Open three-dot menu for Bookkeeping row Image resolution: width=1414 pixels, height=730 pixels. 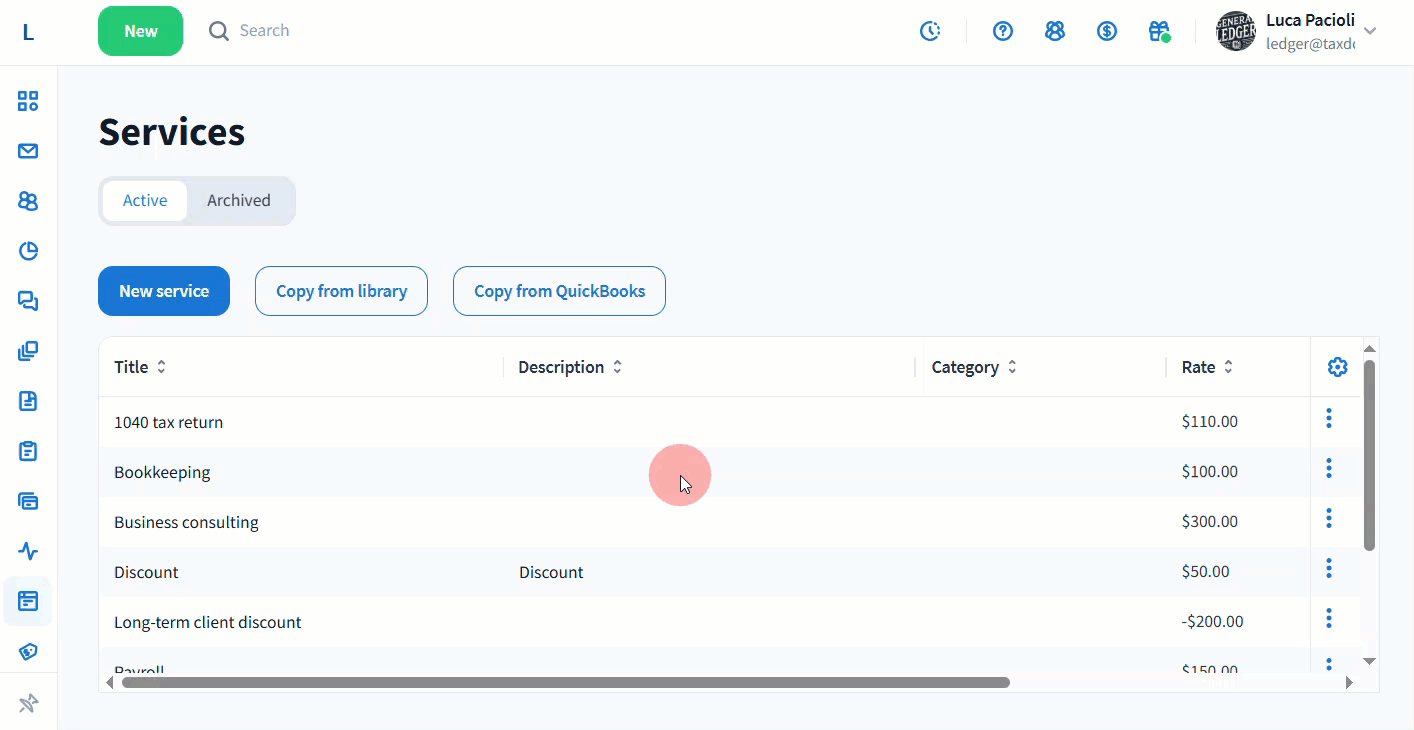pos(1329,468)
